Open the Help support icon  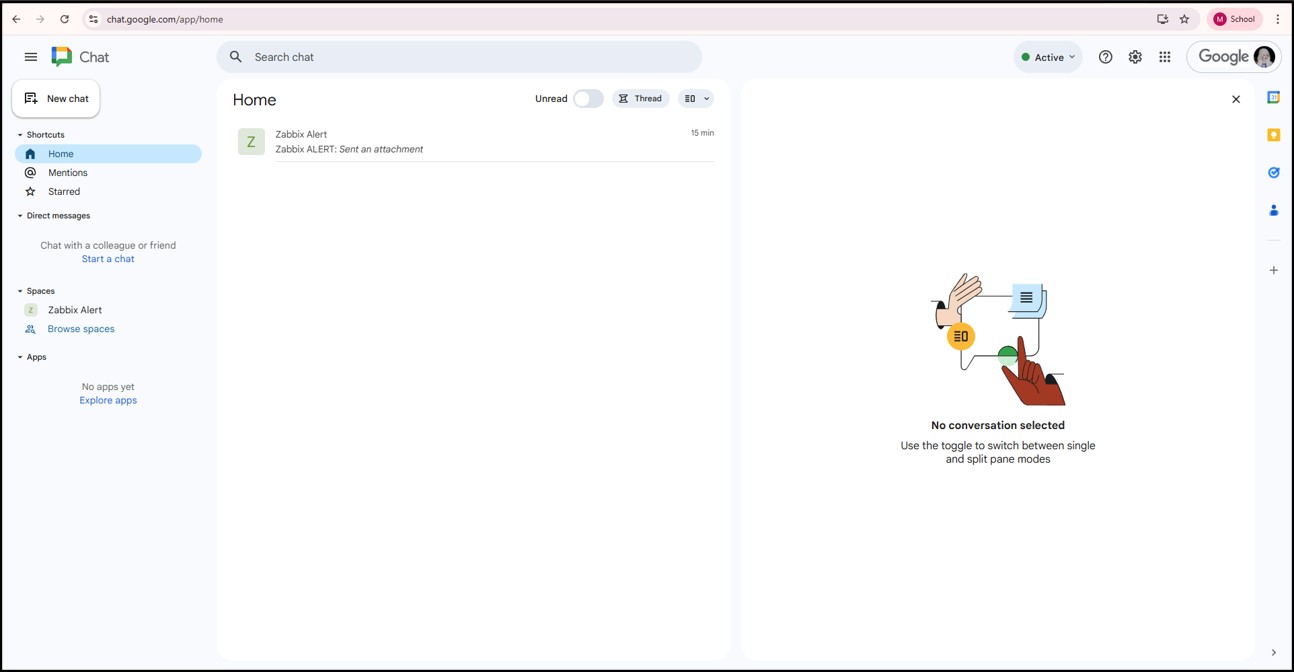pyautogui.click(x=1105, y=57)
